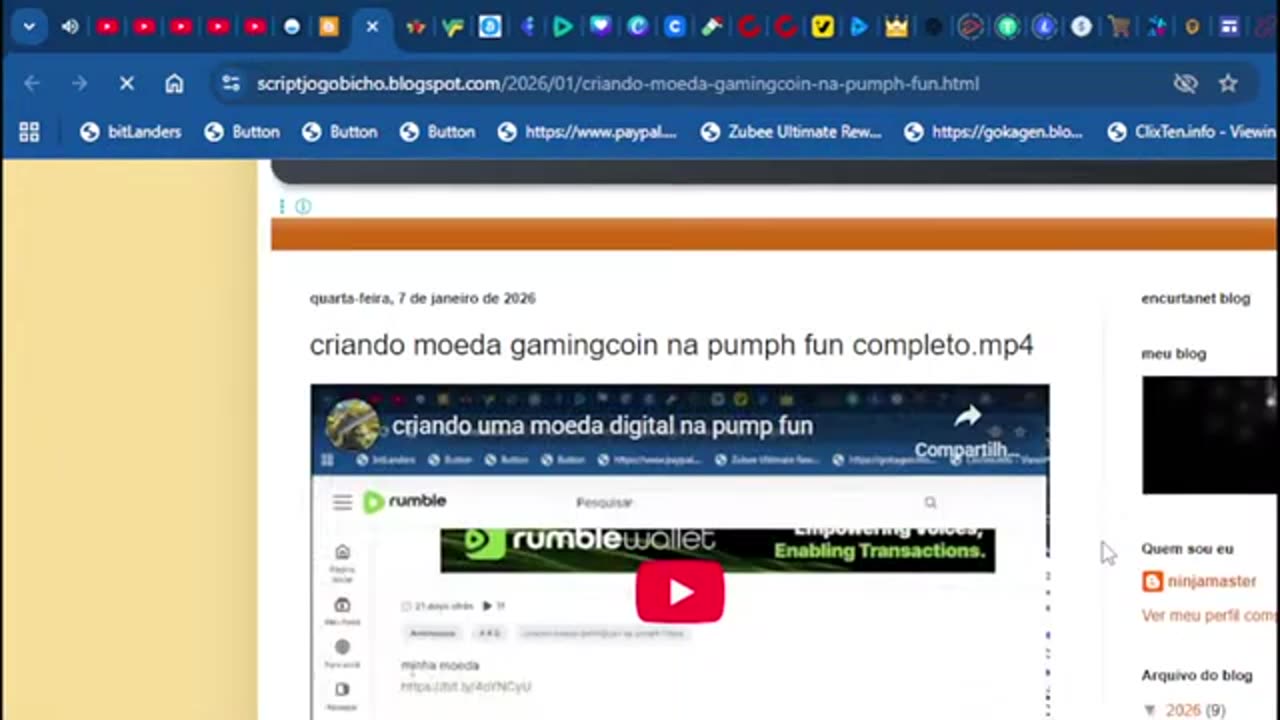This screenshot has width=1280, height=720.
Task: Open the blue play arrow tab
Action: coord(859,27)
